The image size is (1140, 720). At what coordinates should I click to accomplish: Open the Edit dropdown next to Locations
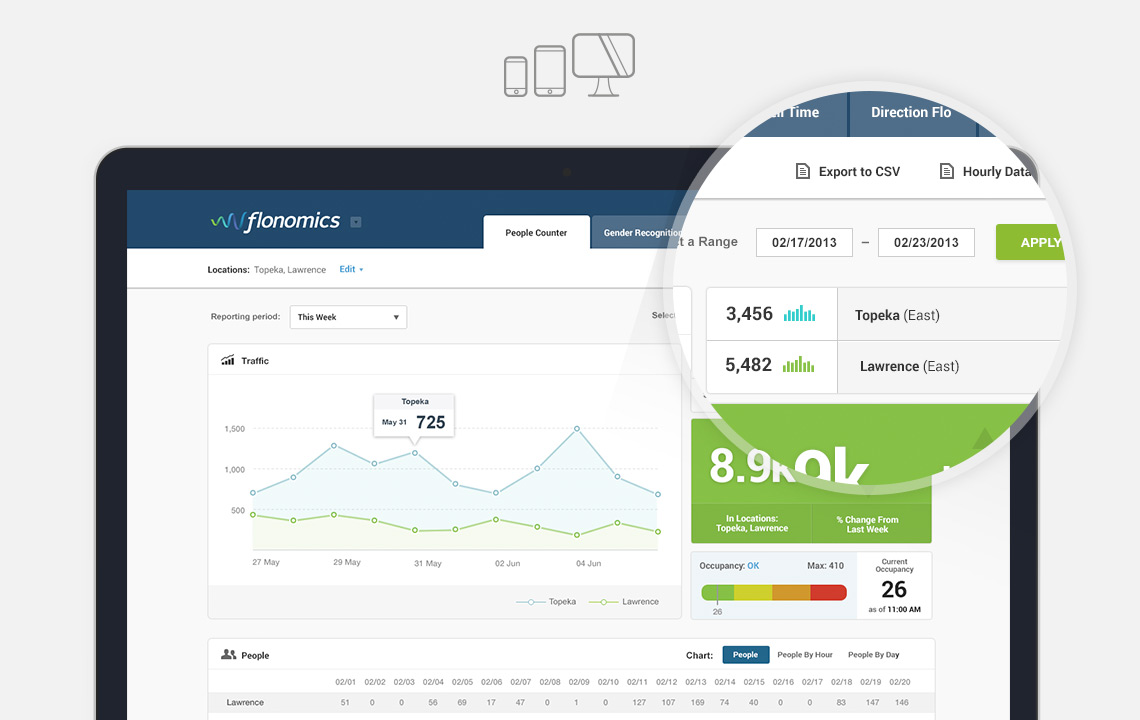[350, 269]
